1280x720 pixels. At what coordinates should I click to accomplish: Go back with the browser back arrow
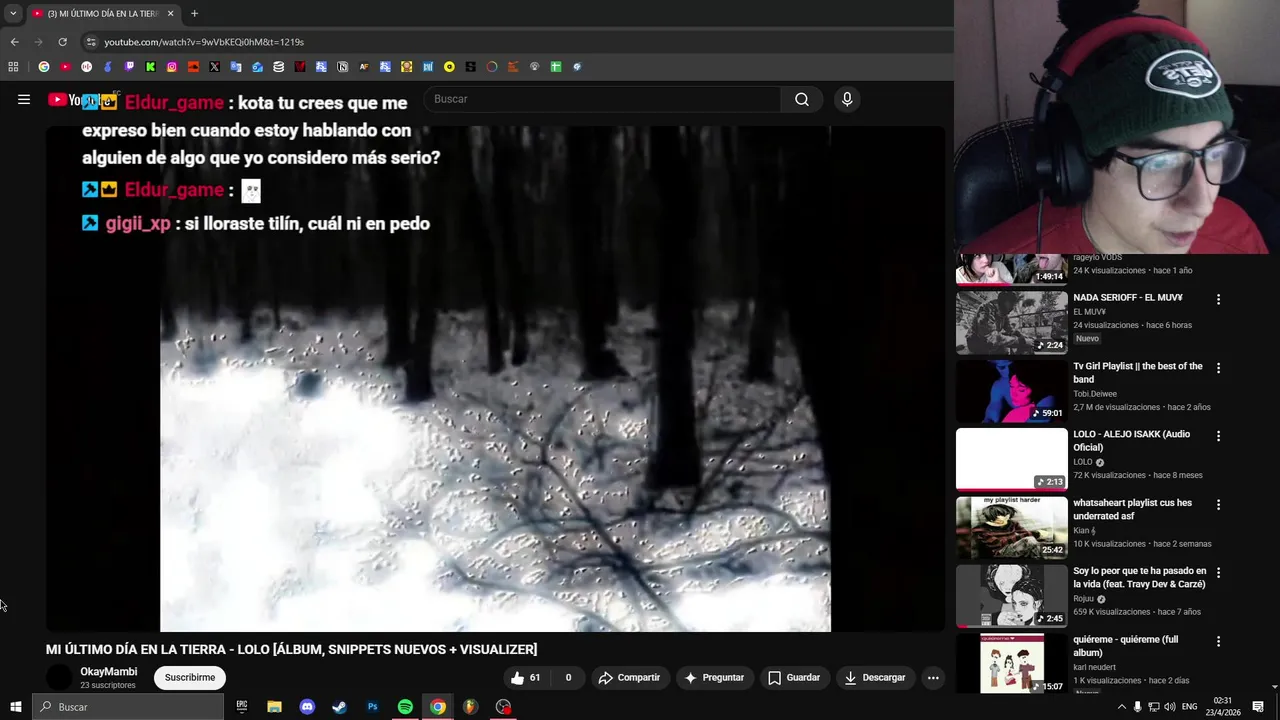(x=14, y=42)
